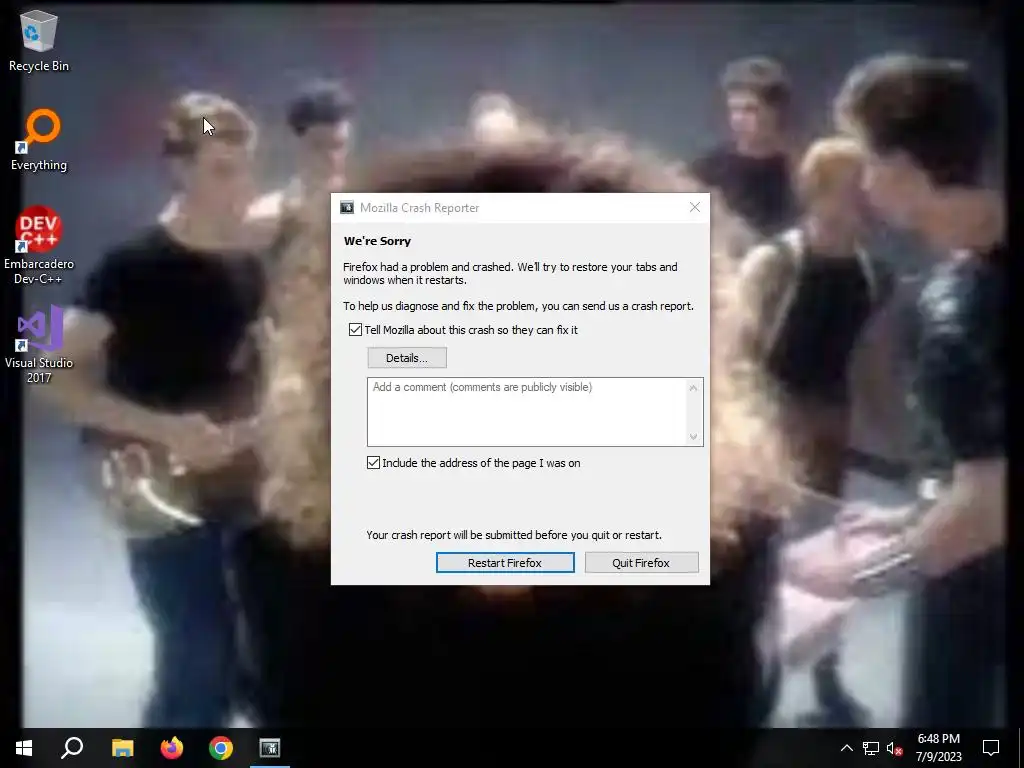Click the crash report submission notice text
This screenshot has width=1024, height=768.
pos(514,535)
